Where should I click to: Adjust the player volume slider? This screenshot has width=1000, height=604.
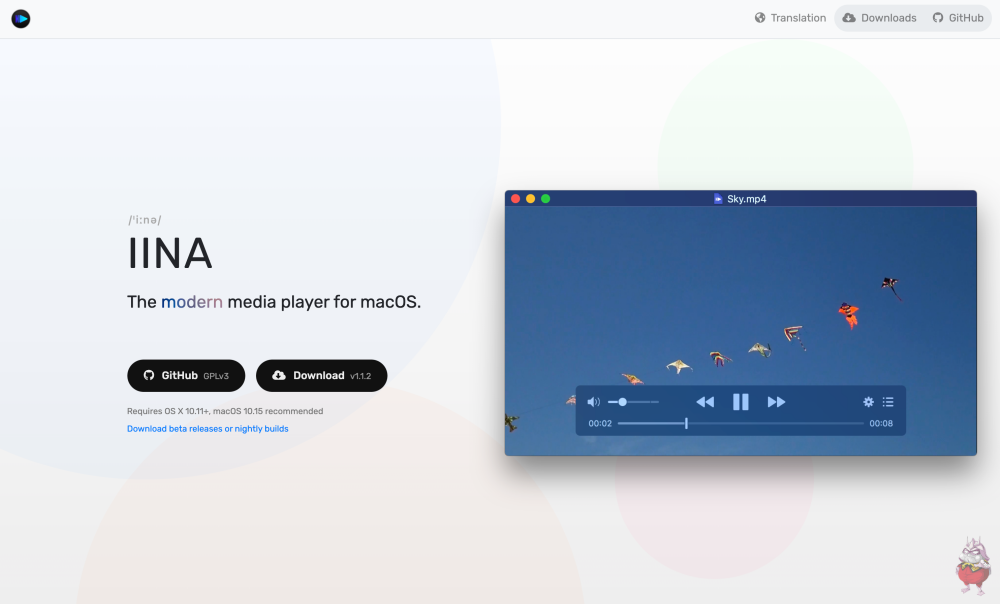click(x=633, y=402)
